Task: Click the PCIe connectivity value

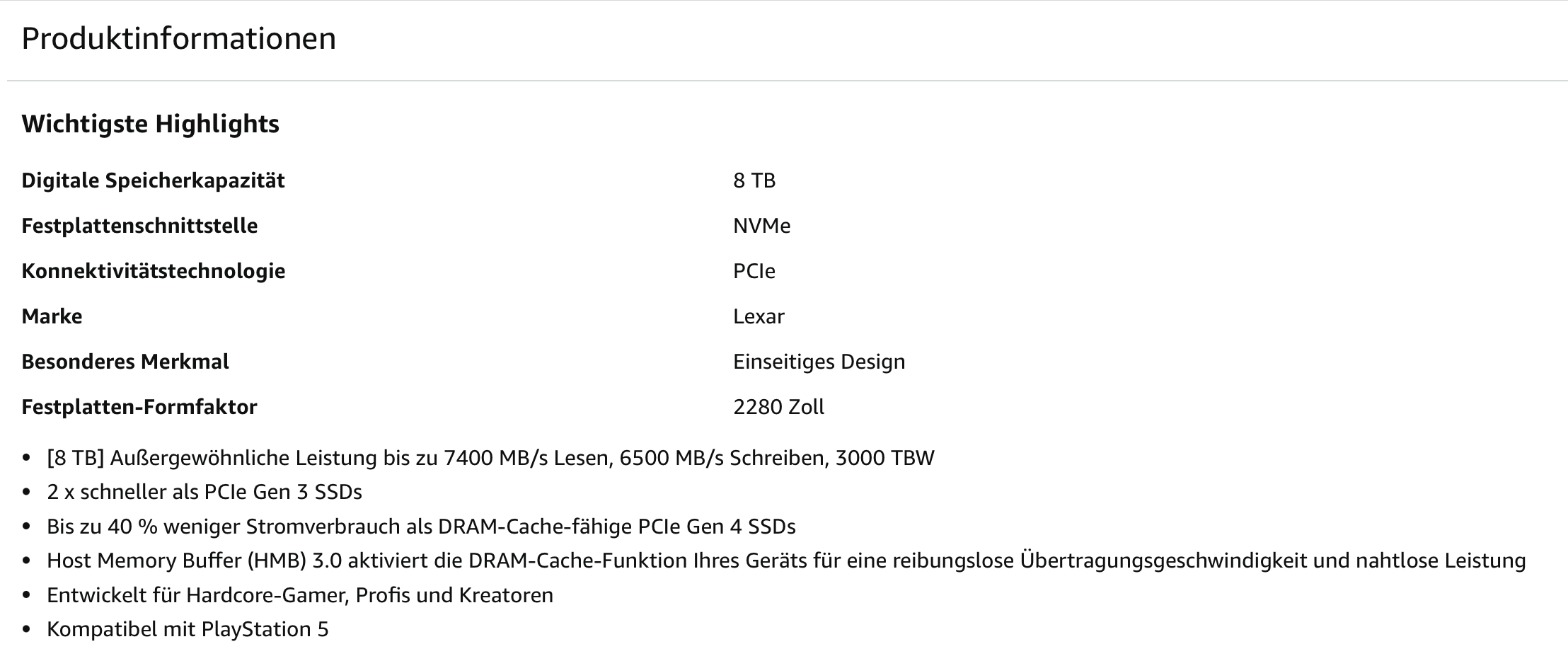Action: tap(754, 271)
